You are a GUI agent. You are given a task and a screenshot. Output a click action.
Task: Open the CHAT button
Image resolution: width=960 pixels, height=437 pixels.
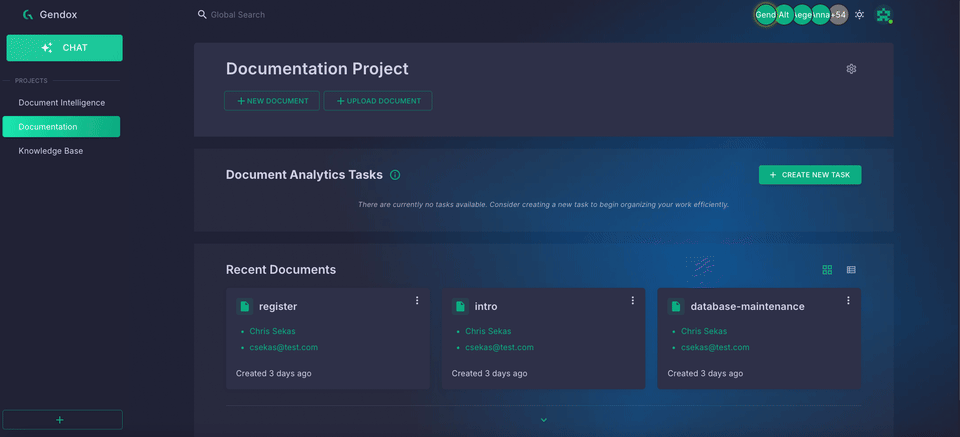tap(64, 48)
